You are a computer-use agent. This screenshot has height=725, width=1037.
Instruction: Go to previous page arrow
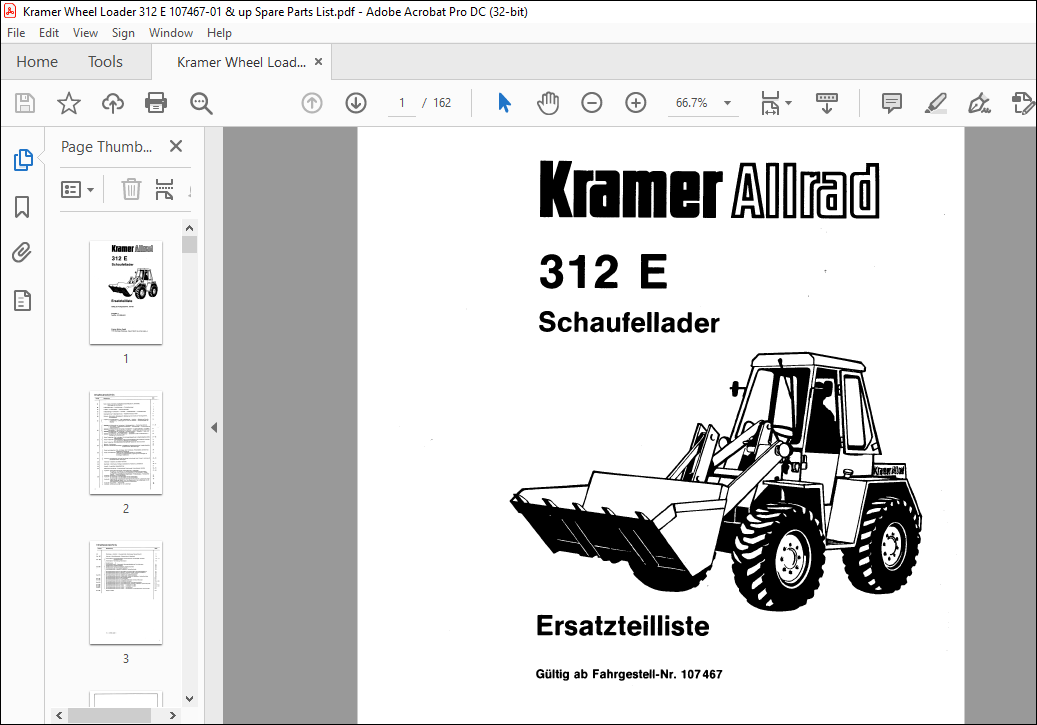click(x=312, y=103)
